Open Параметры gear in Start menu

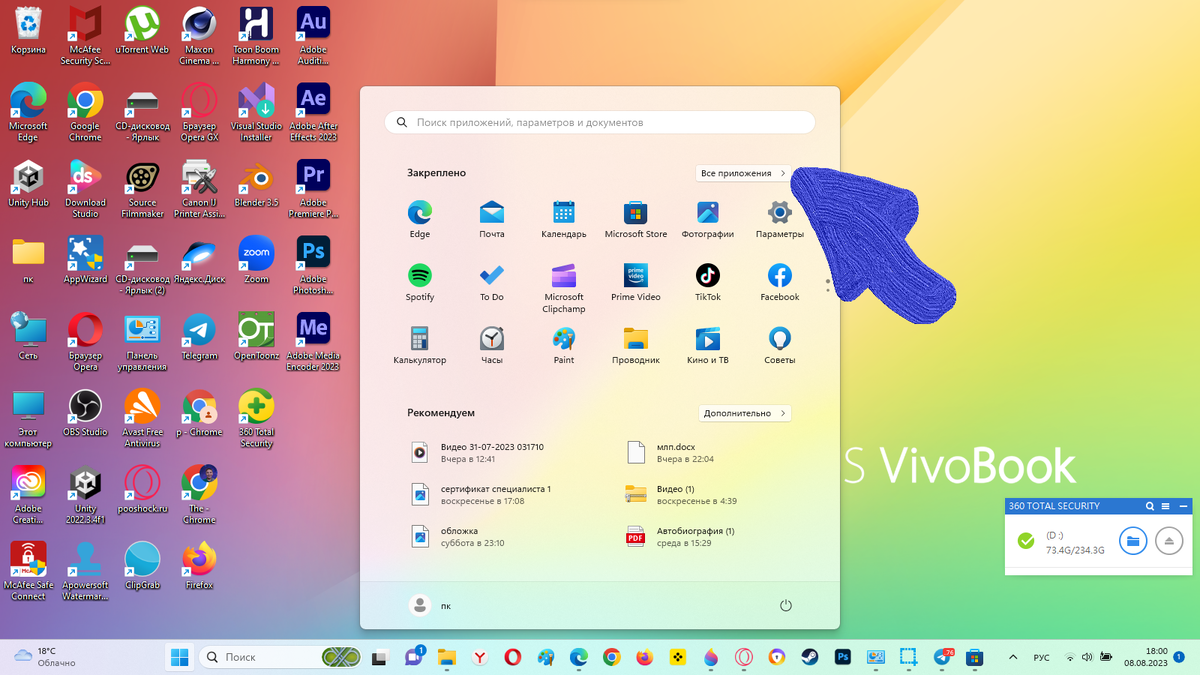pyautogui.click(x=780, y=219)
